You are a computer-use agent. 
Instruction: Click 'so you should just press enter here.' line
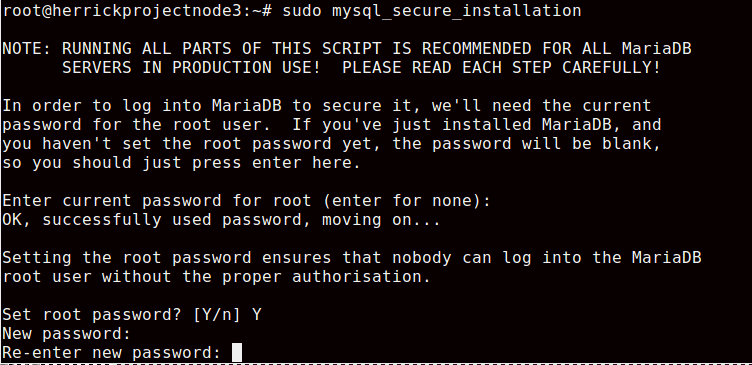click(181, 163)
